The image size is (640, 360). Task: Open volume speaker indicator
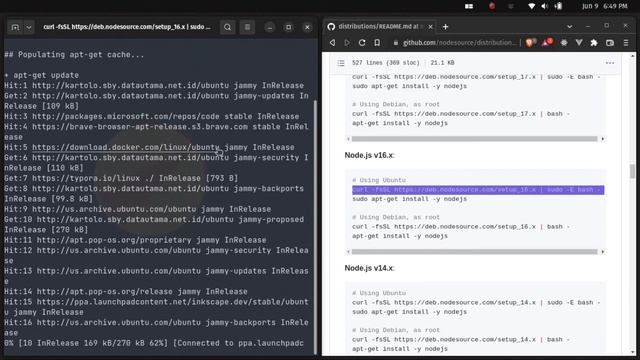tap(545, 6)
